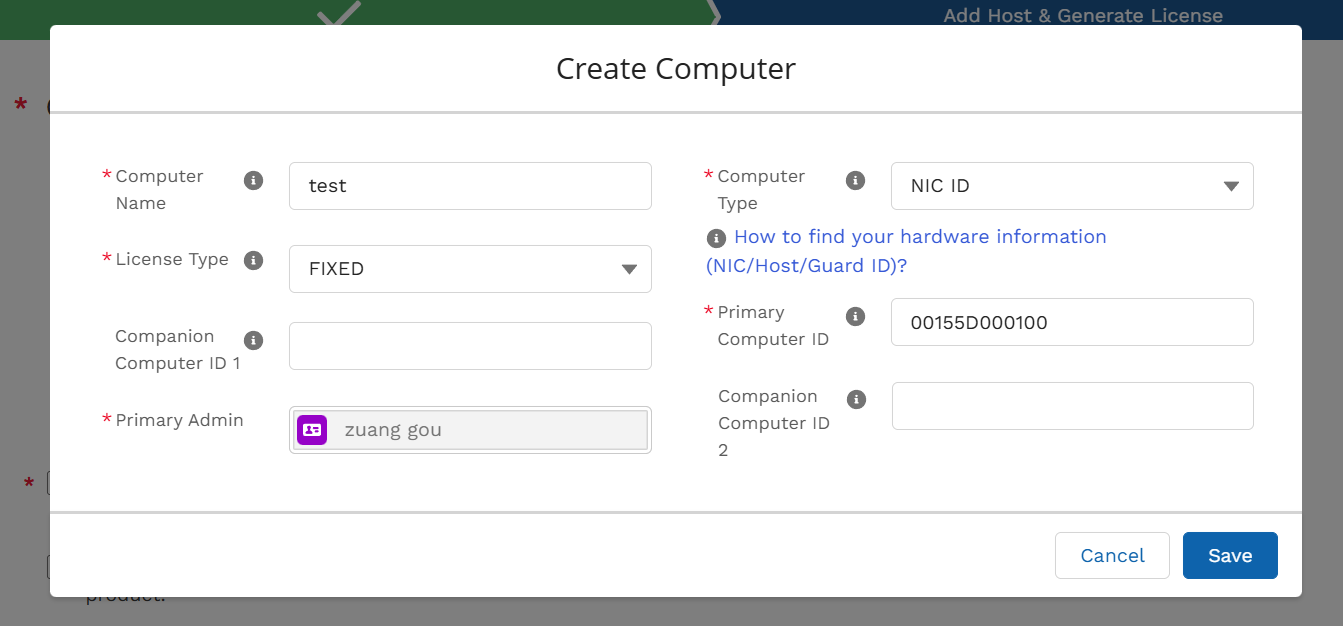1343x626 pixels.
Task: Click the info icon beside Computer Name
Action: point(254,180)
